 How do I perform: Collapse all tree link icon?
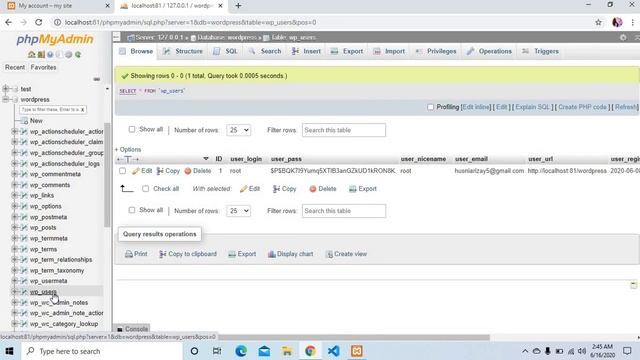97,79
